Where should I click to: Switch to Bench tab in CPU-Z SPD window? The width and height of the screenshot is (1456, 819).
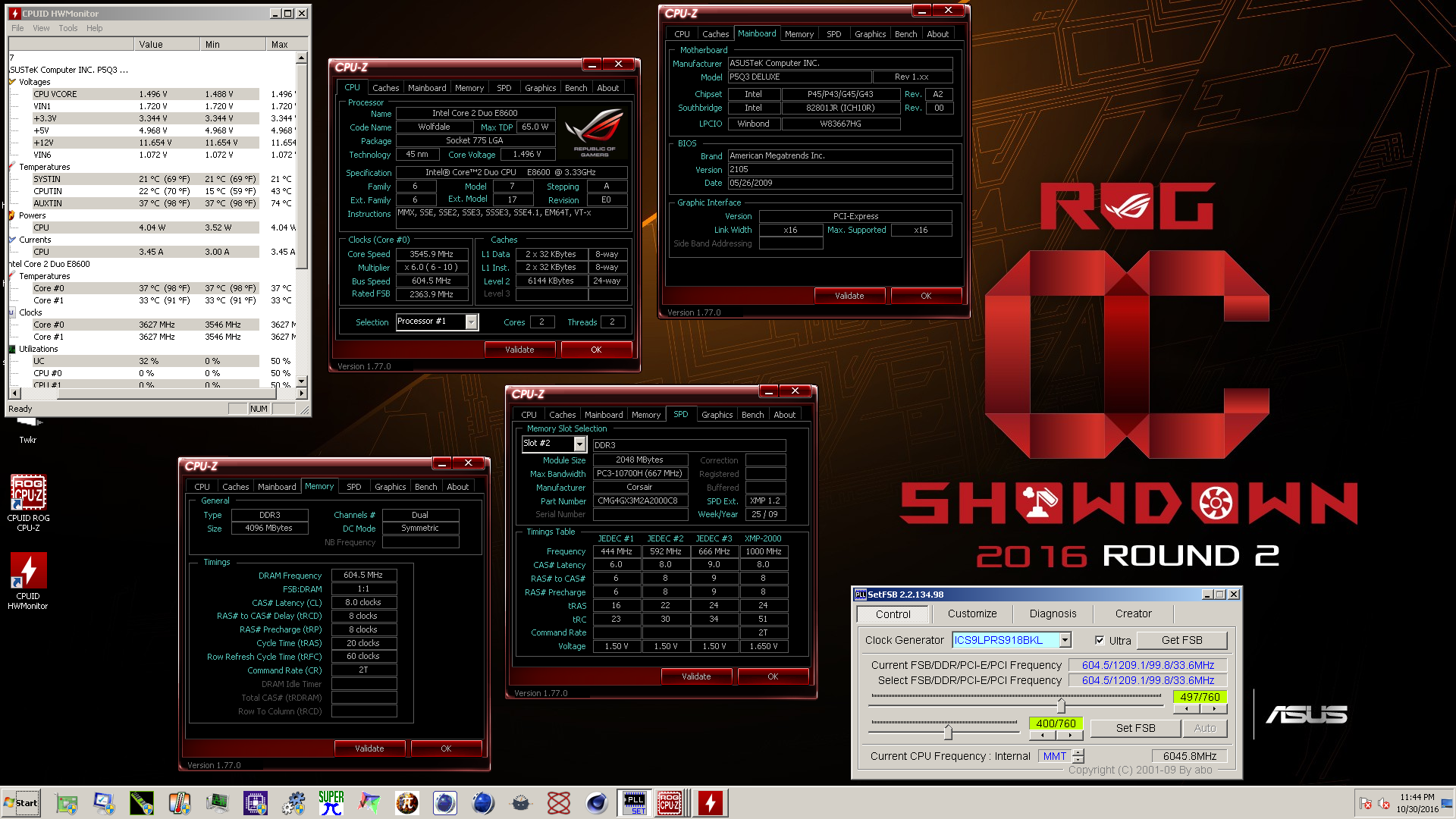(752, 415)
